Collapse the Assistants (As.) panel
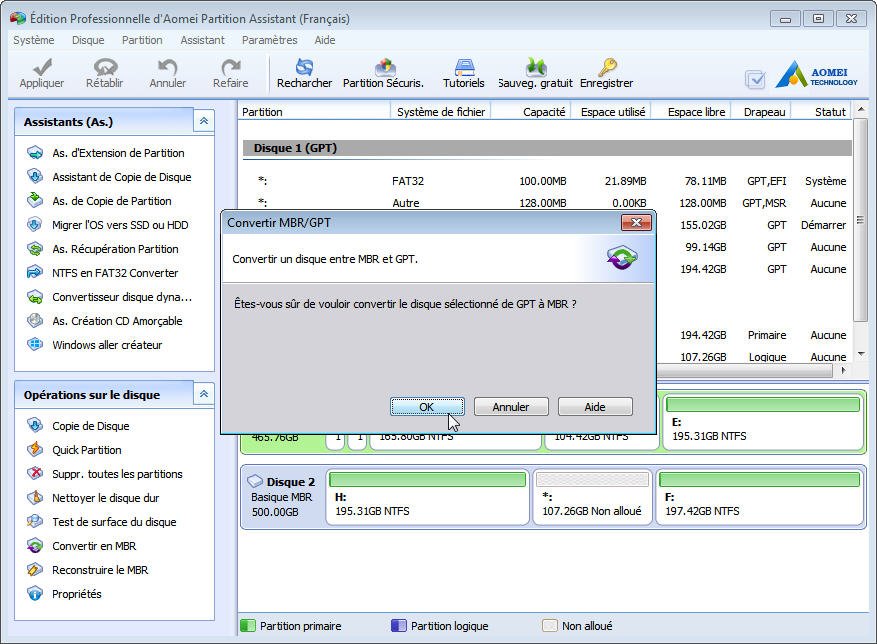The image size is (877, 644). point(204,121)
